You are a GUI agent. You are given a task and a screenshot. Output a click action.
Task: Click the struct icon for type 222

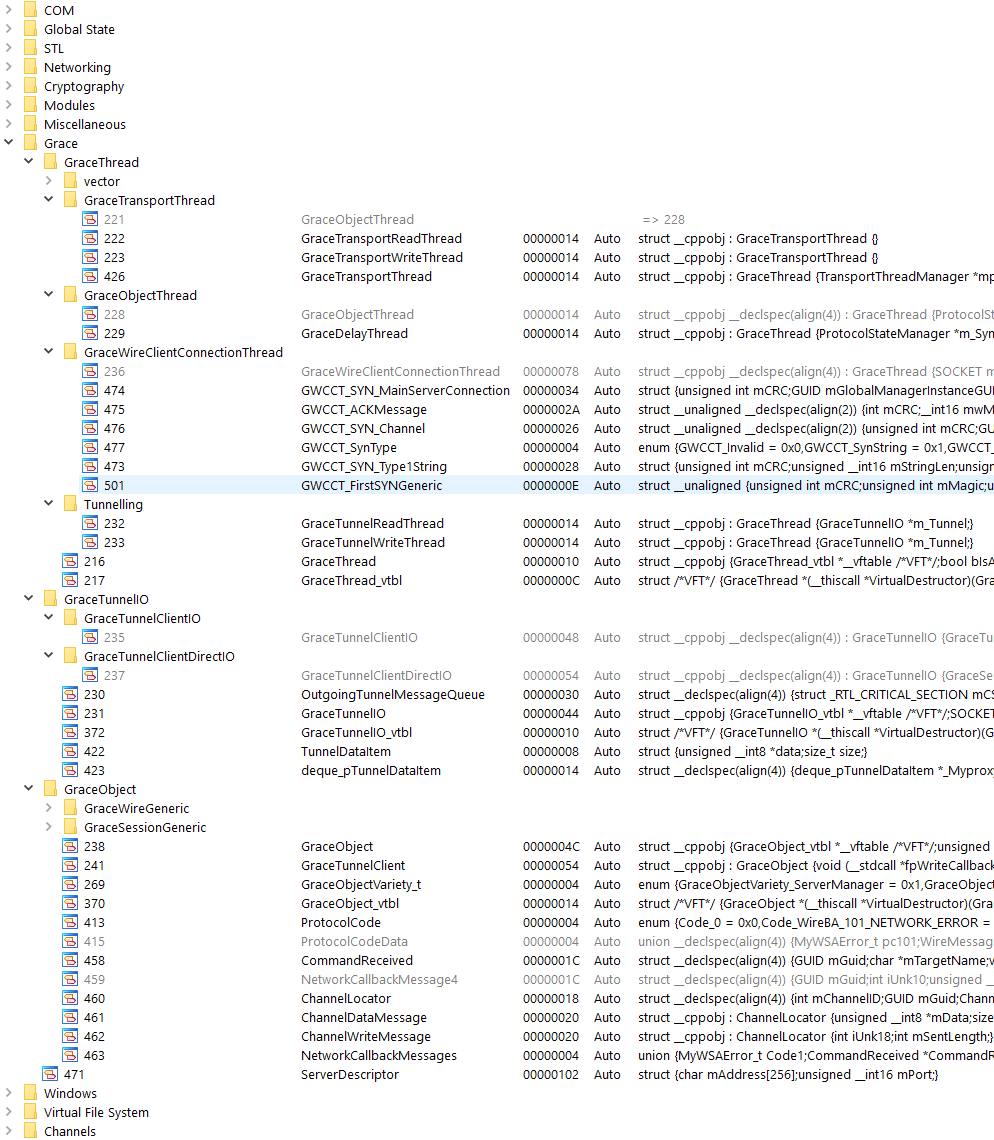pos(90,238)
